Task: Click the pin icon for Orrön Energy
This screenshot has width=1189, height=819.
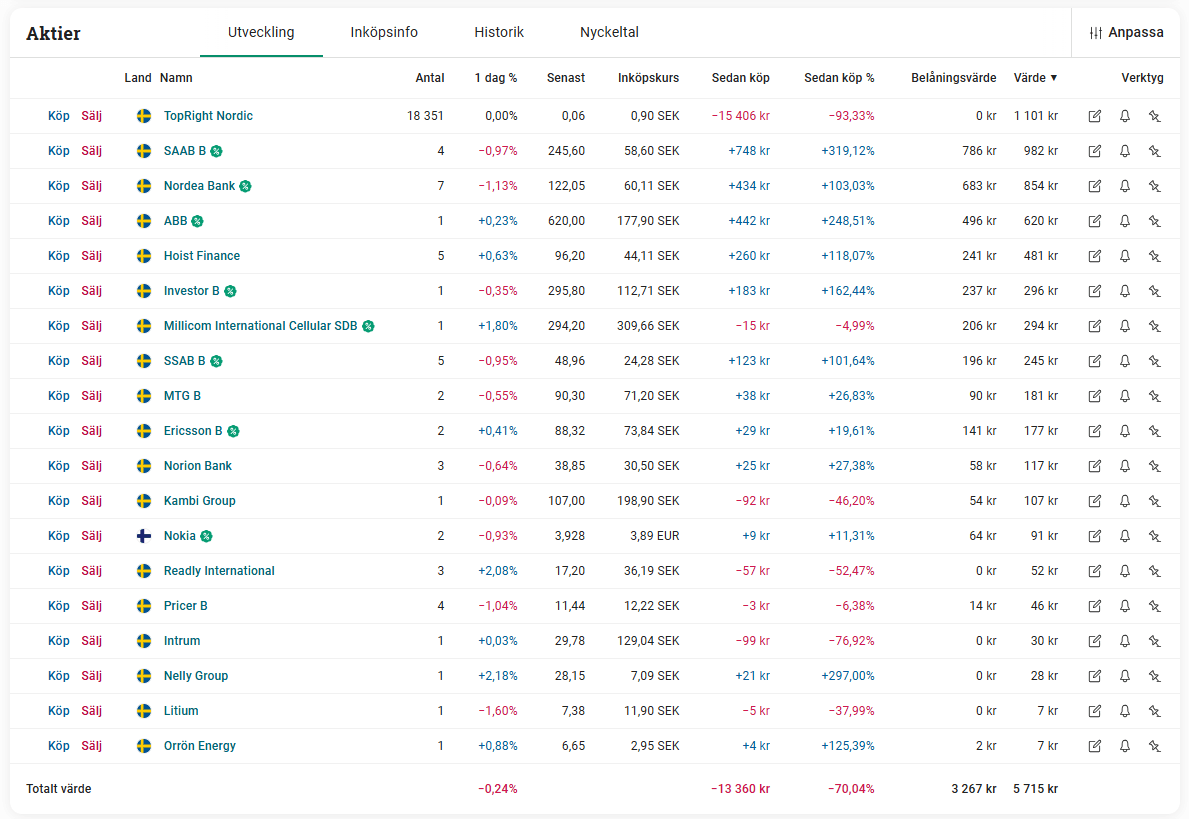Action: [x=1154, y=746]
